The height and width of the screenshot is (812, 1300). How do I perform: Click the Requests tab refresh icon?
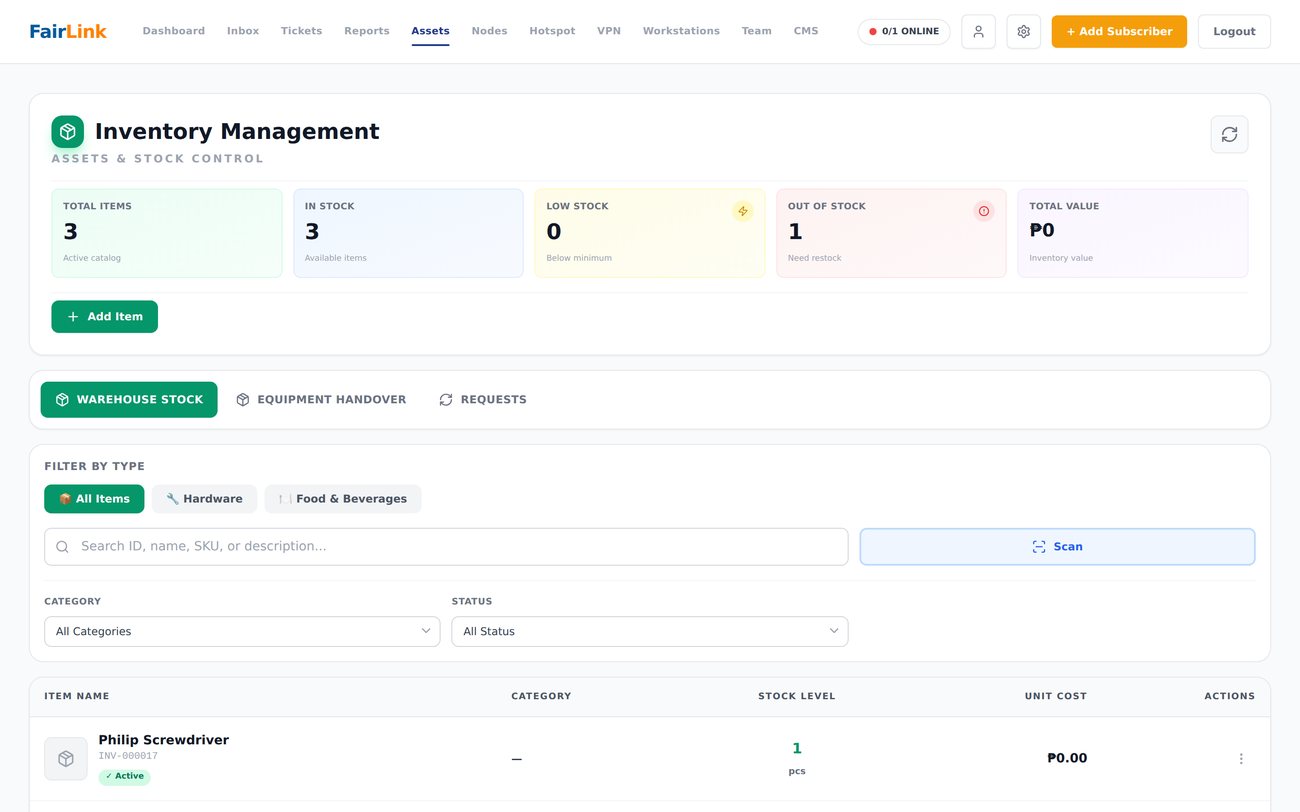[446, 400]
